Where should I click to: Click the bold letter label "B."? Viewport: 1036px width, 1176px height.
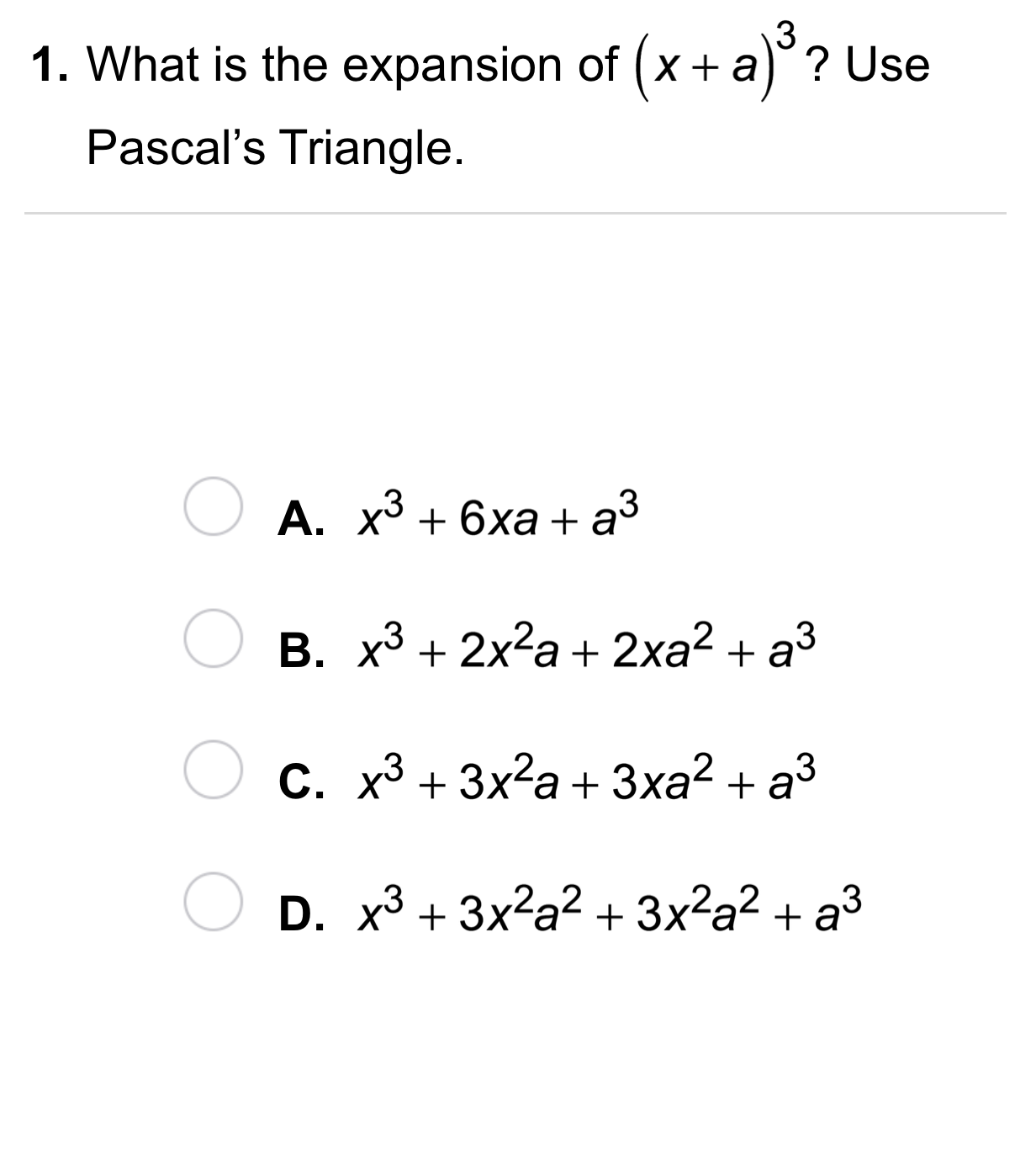(x=301, y=650)
